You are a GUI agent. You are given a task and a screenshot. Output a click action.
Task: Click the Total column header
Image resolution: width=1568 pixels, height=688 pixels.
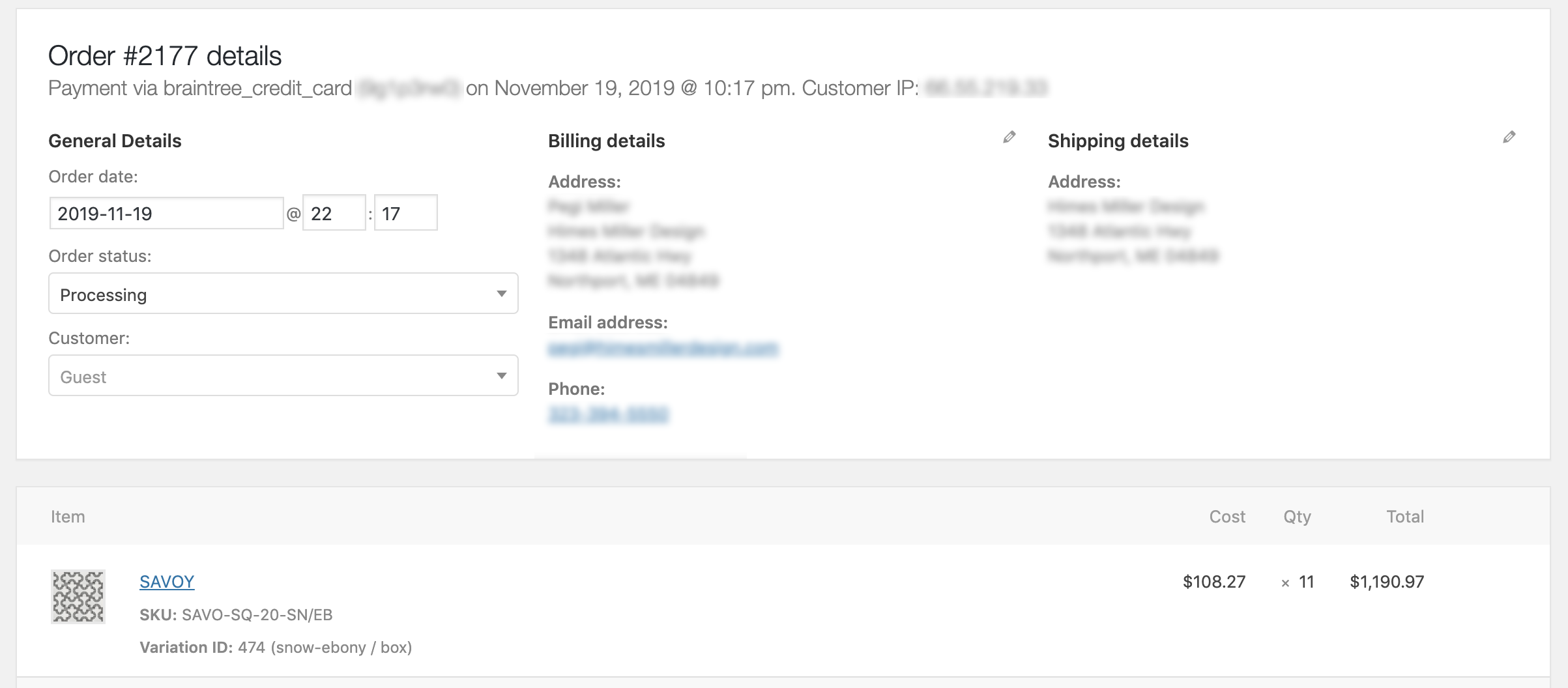click(1405, 516)
